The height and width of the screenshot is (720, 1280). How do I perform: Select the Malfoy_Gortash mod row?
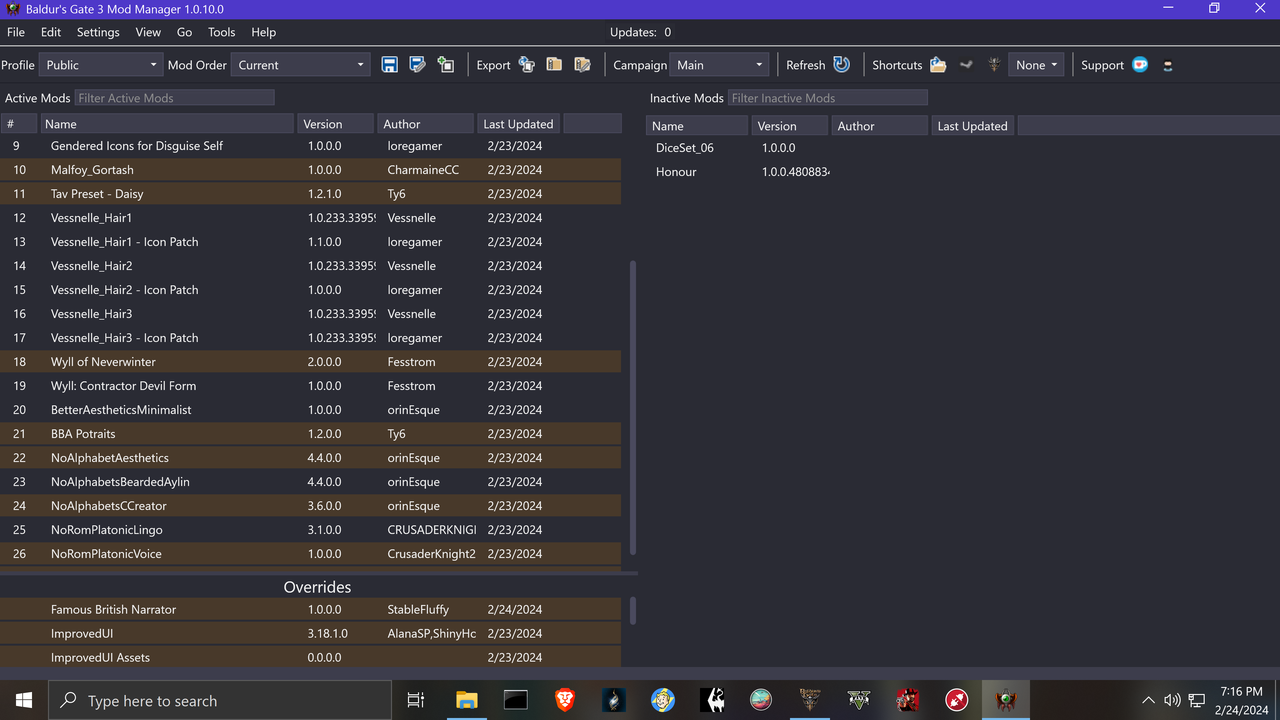click(x=310, y=170)
